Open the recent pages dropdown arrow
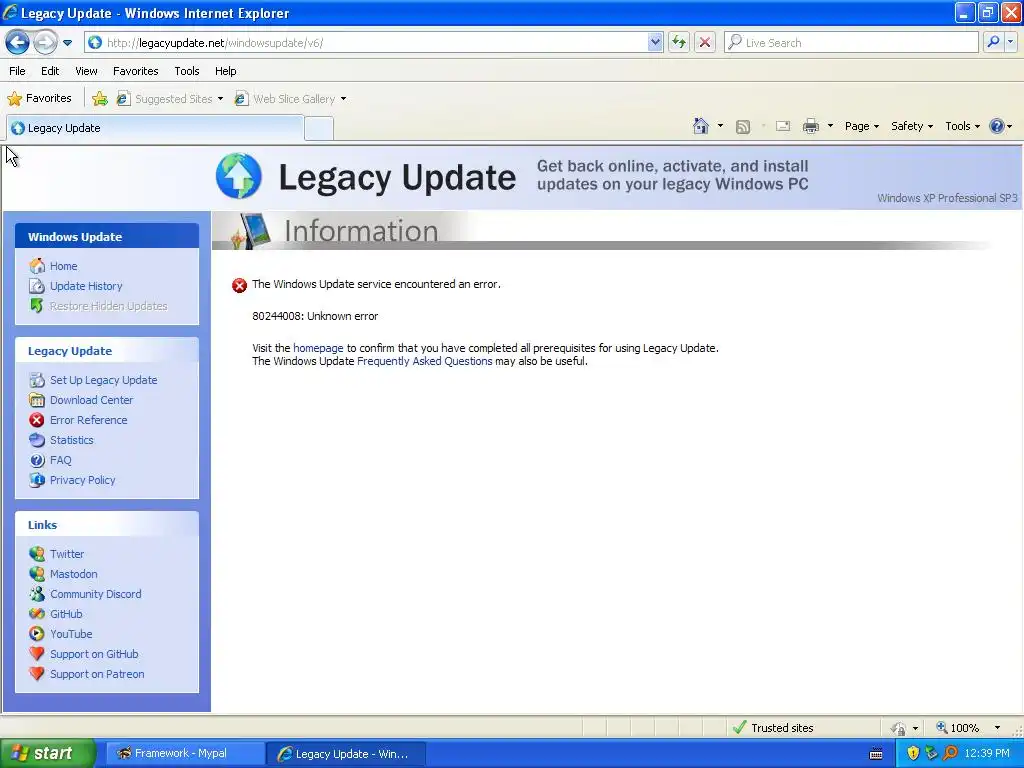The image size is (1024, 768). pyautogui.click(x=67, y=43)
